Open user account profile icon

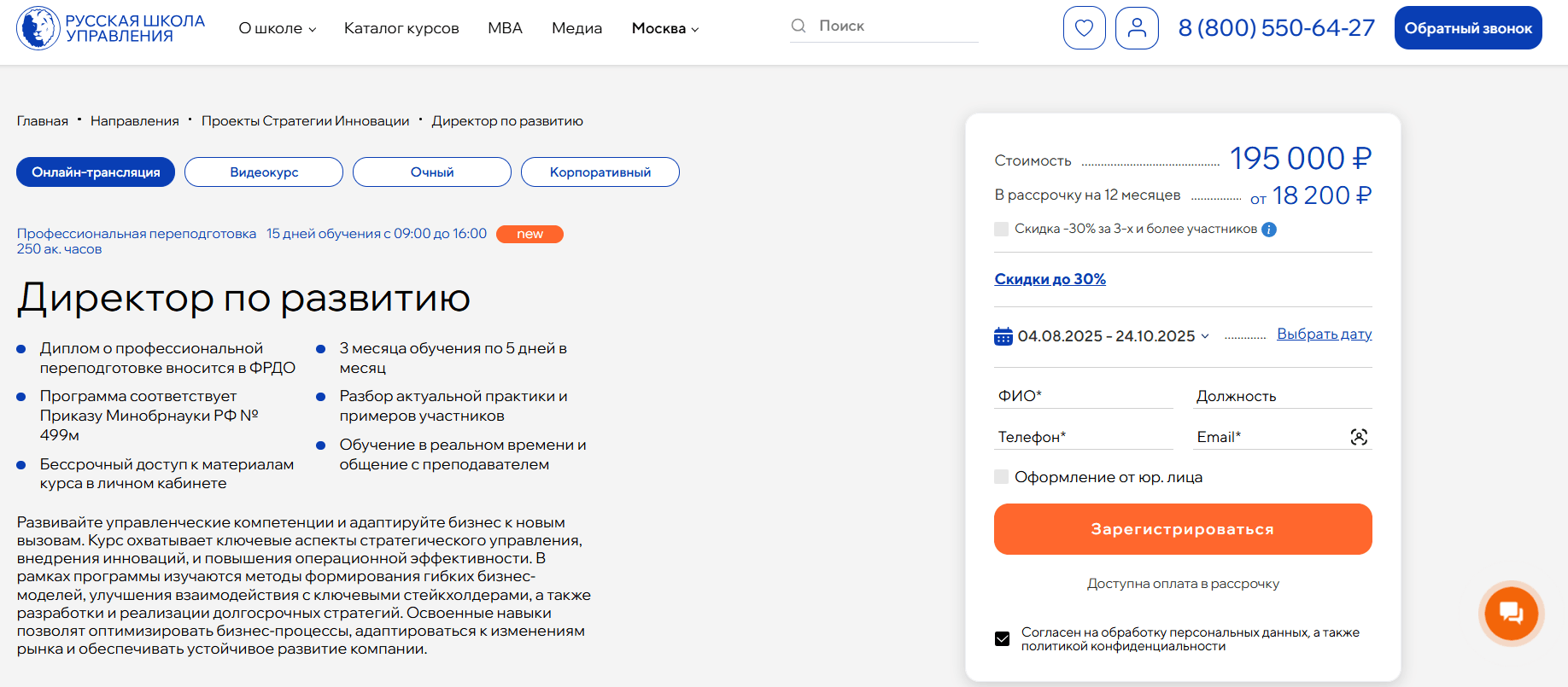tap(1137, 28)
